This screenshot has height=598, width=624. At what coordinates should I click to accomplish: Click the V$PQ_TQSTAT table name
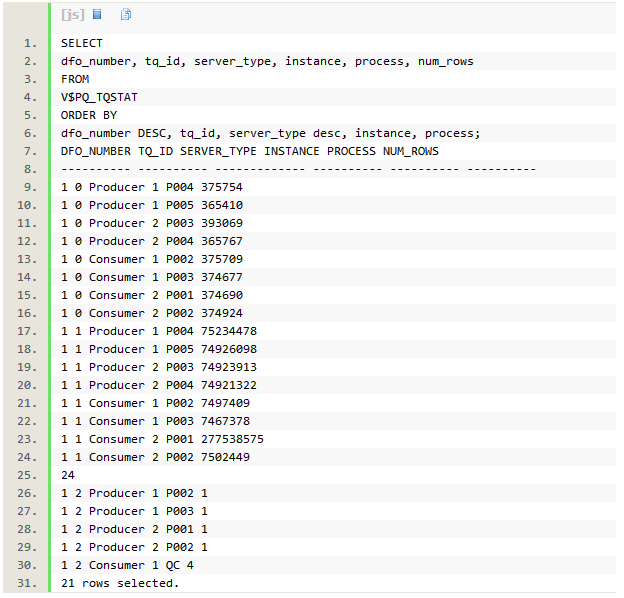click(99, 97)
